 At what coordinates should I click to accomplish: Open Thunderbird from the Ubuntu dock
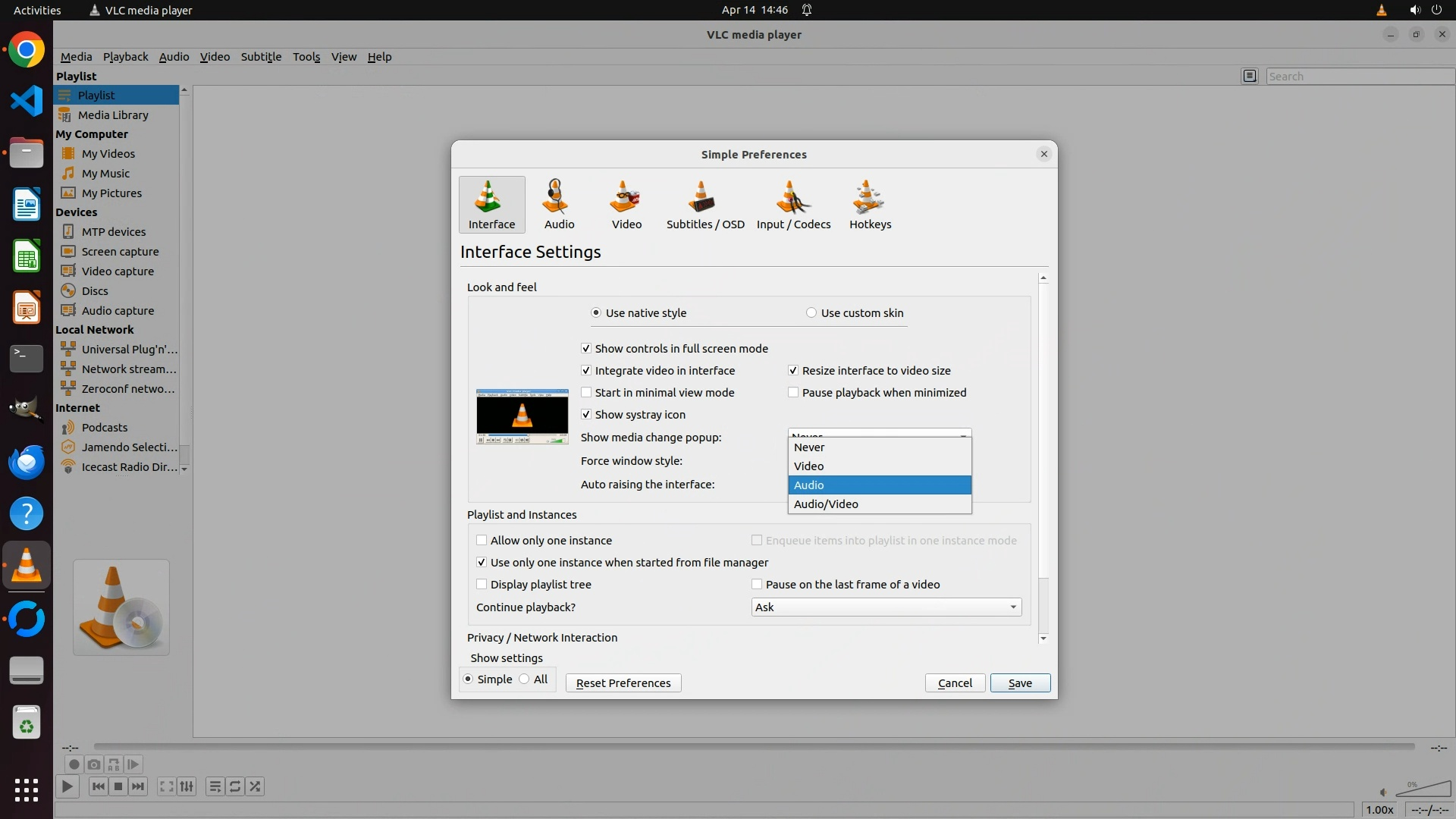[x=27, y=462]
